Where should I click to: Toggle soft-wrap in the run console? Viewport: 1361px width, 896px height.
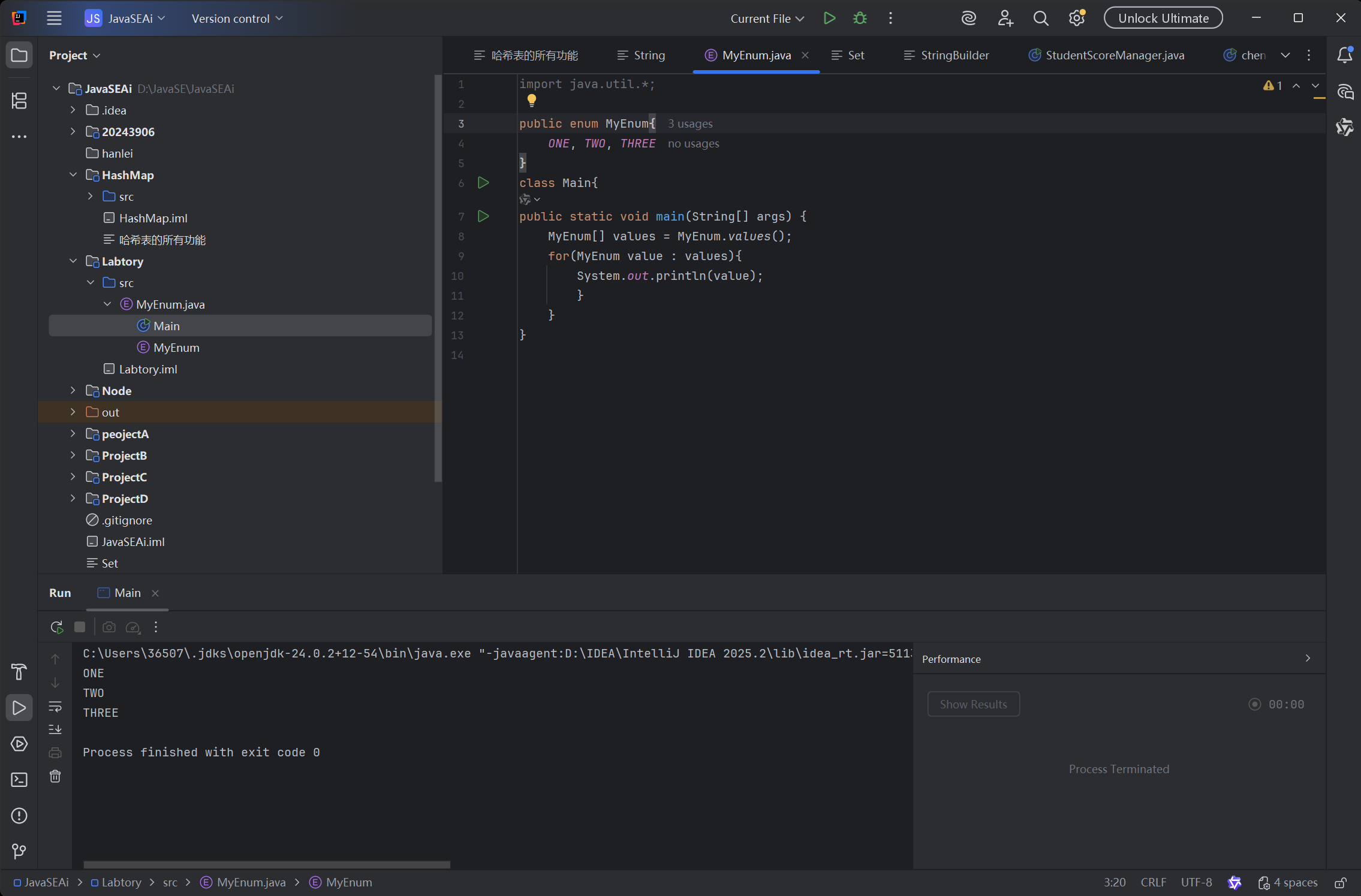click(x=55, y=707)
